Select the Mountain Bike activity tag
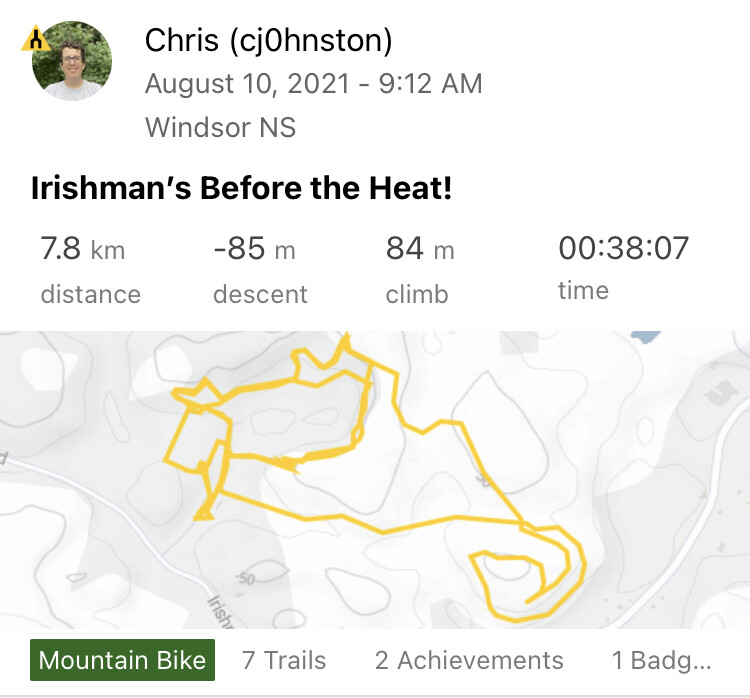The width and height of the screenshot is (750, 698). click(122, 660)
